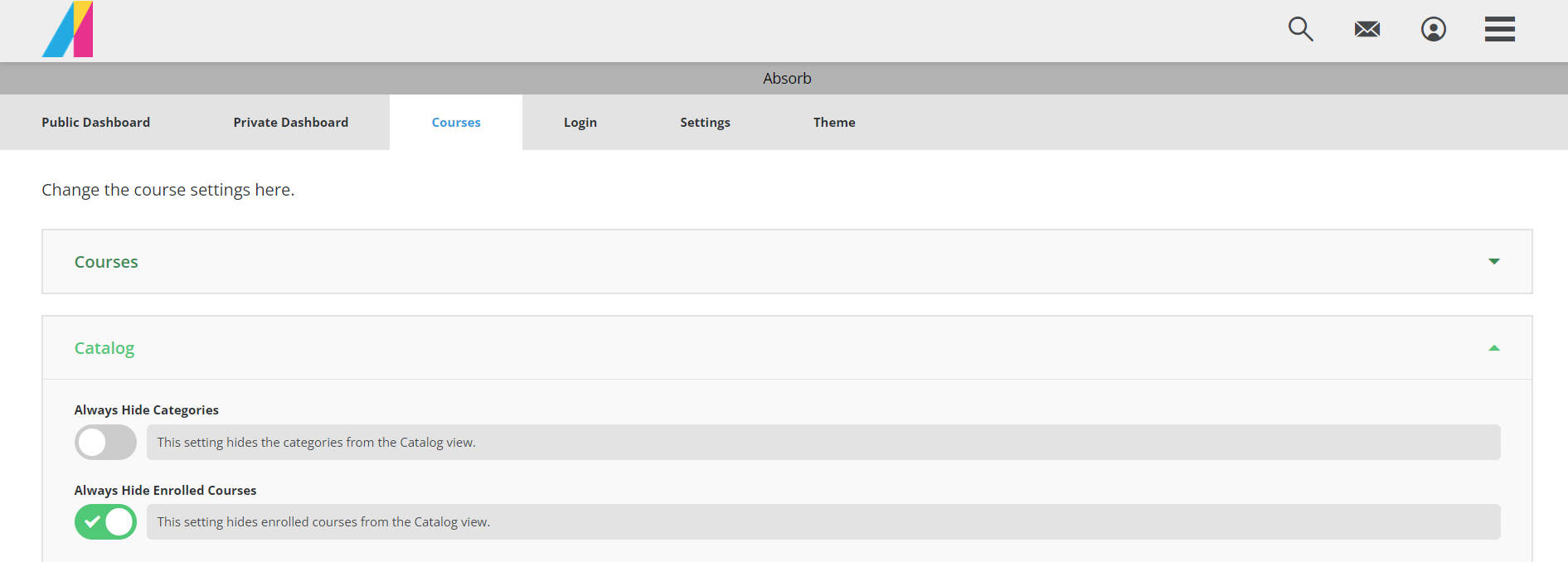Open the user profile icon
The width and height of the screenshot is (1568, 562).
tap(1434, 29)
